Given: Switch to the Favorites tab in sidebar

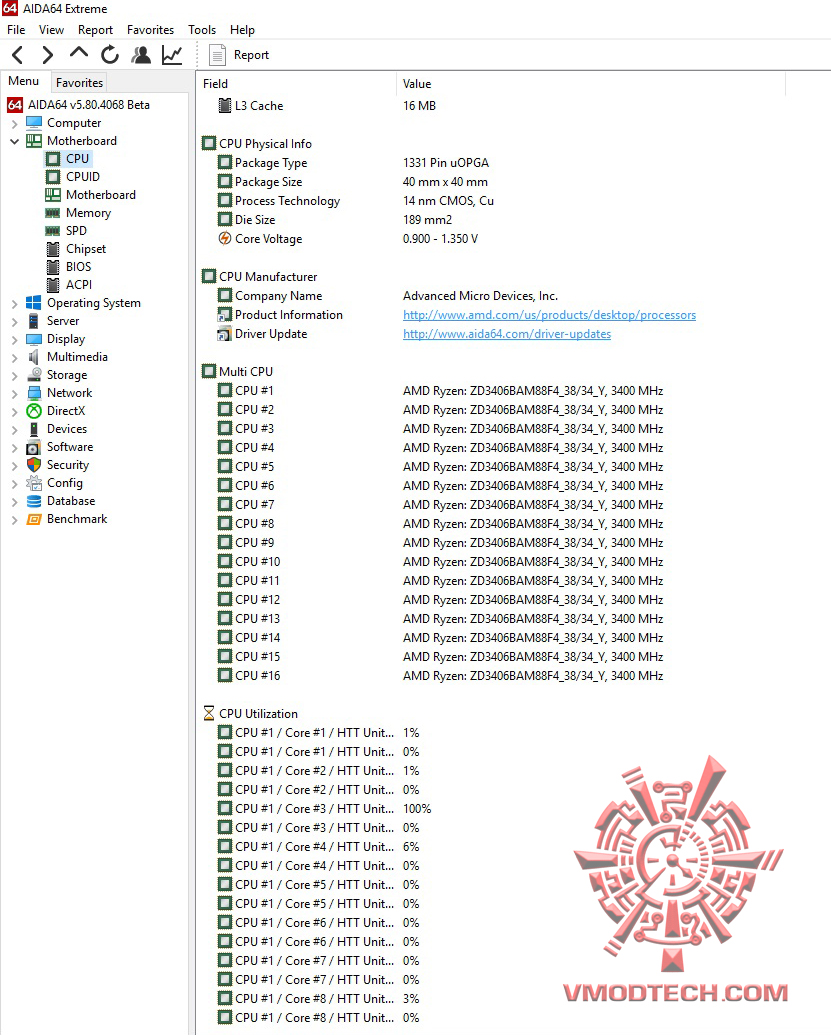Looking at the screenshot, I should tap(79, 83).
